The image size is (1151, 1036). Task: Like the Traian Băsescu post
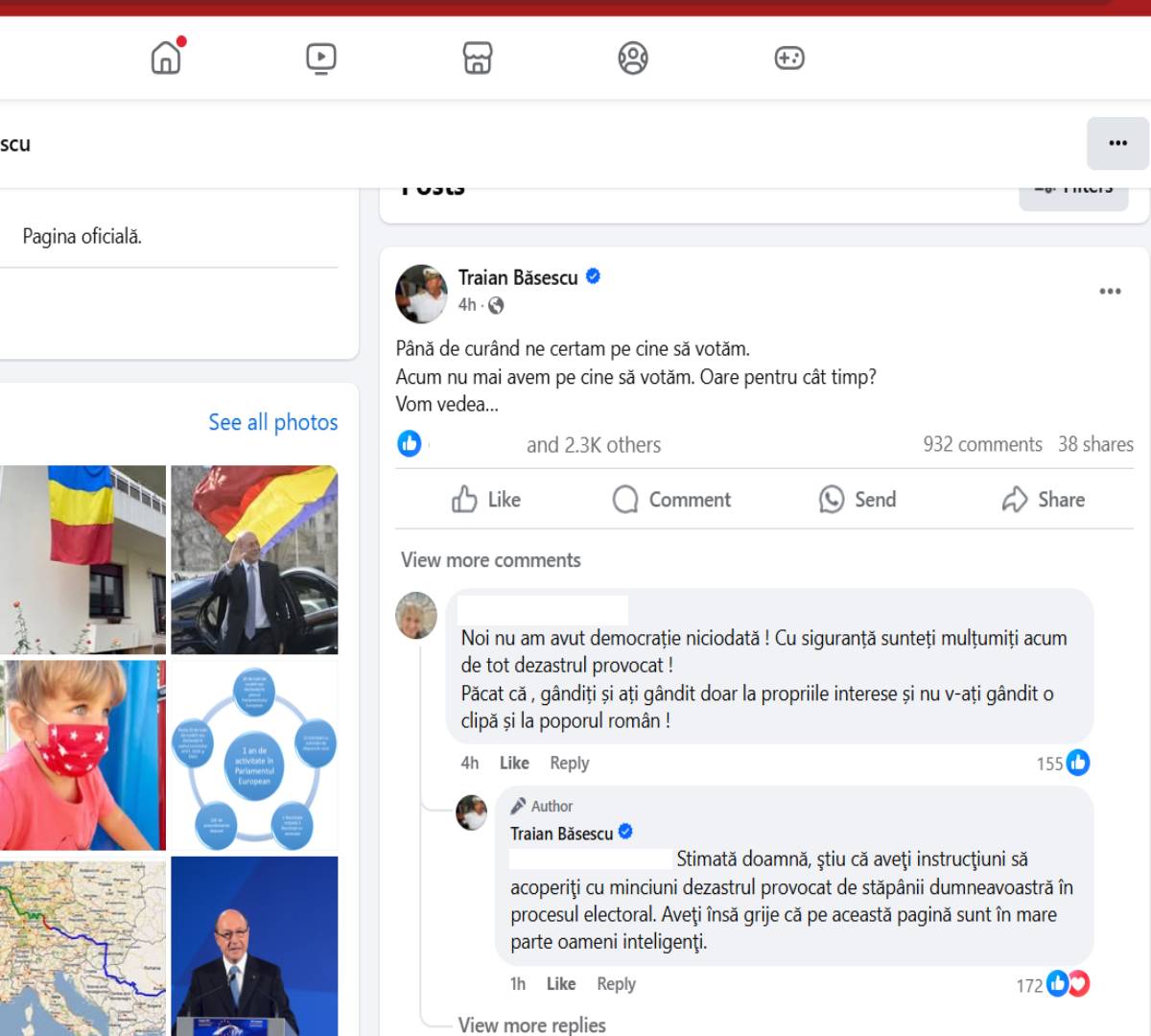(x=486, y=500)
